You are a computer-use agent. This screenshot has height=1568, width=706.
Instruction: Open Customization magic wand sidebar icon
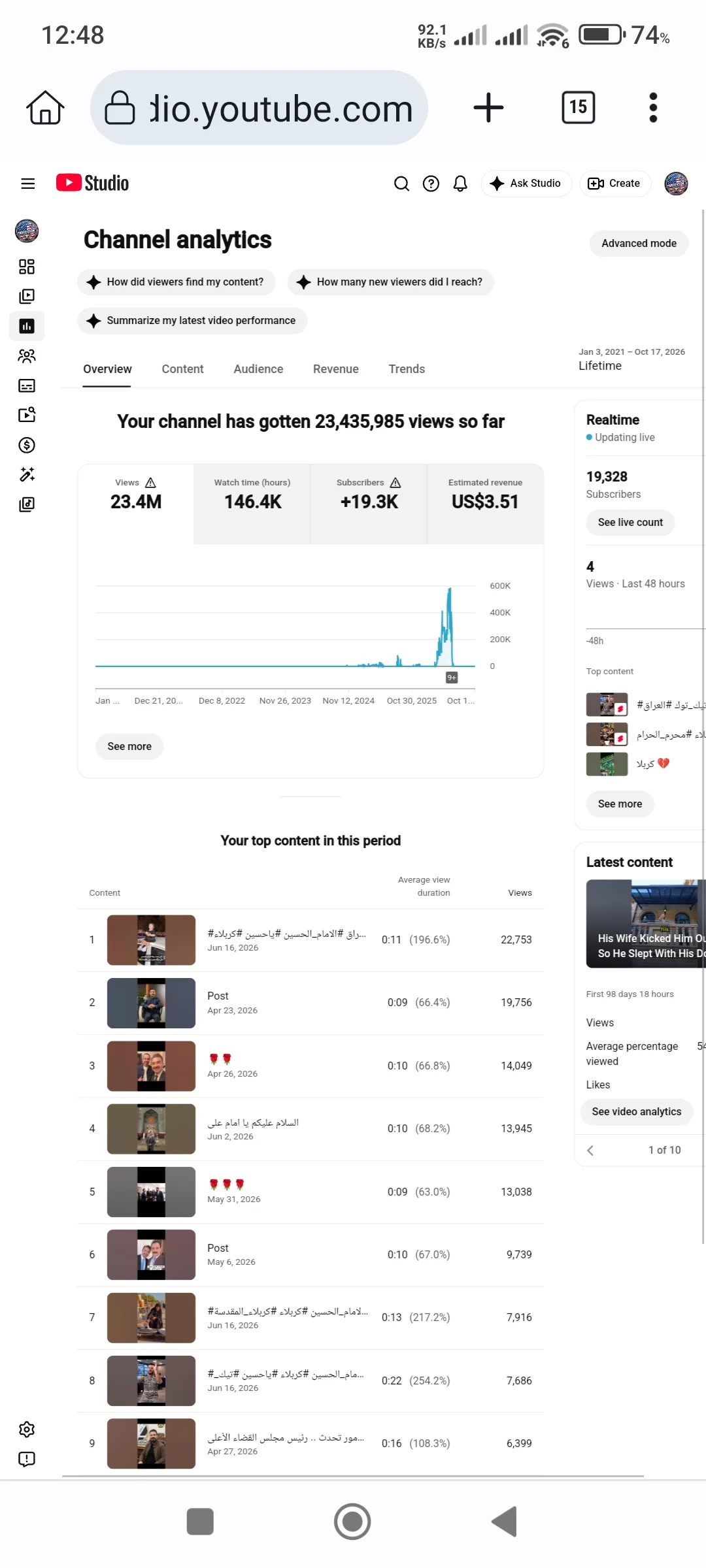27,474
